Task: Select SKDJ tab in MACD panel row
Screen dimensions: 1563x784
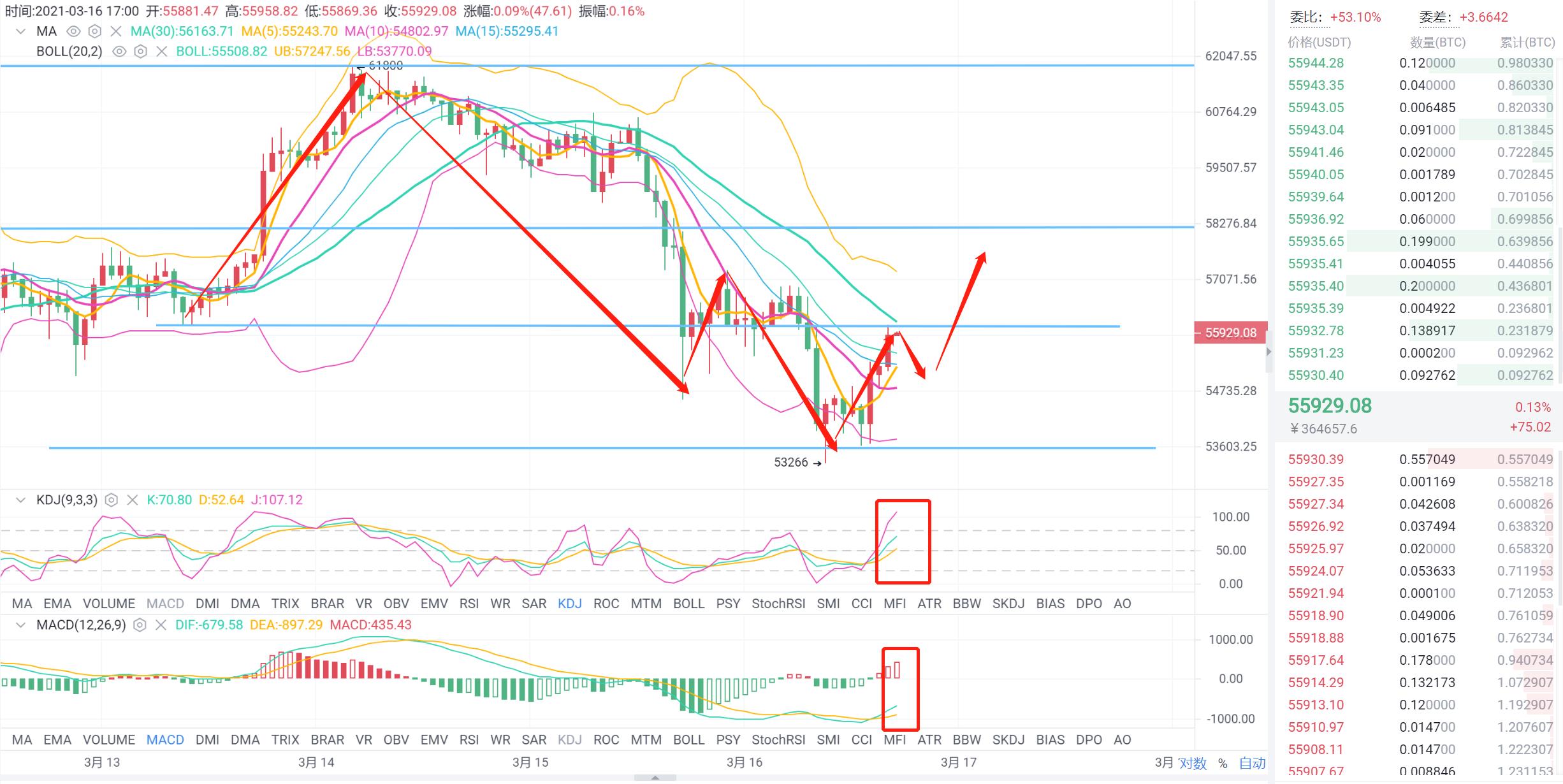Action: click(x=1008, y=740)
